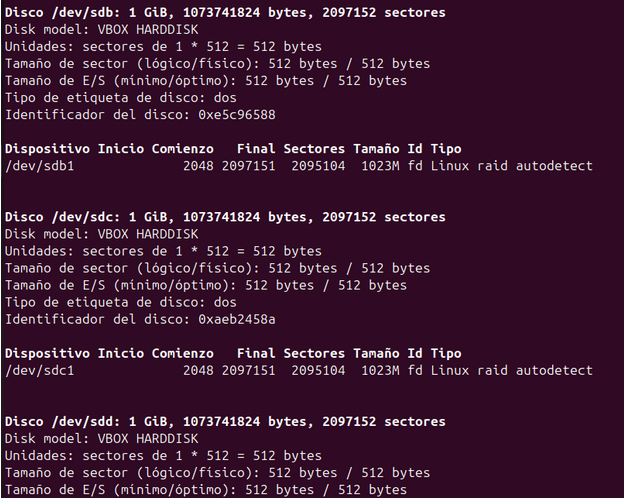Click end sector 2097151 in the sdc1 row
Image resolution: width=624 pixels, height=498 pixels.
click(248, 370)
